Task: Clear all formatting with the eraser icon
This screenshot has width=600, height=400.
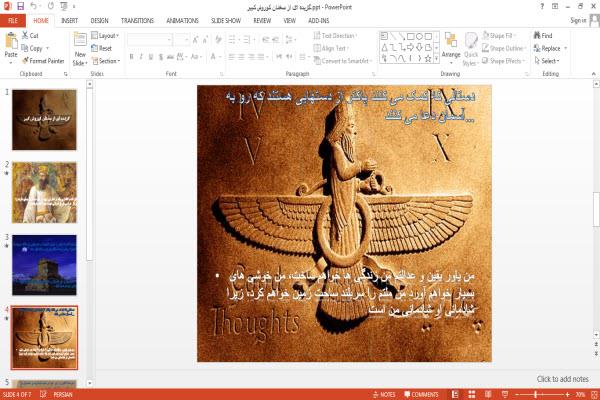Action: 218,39
